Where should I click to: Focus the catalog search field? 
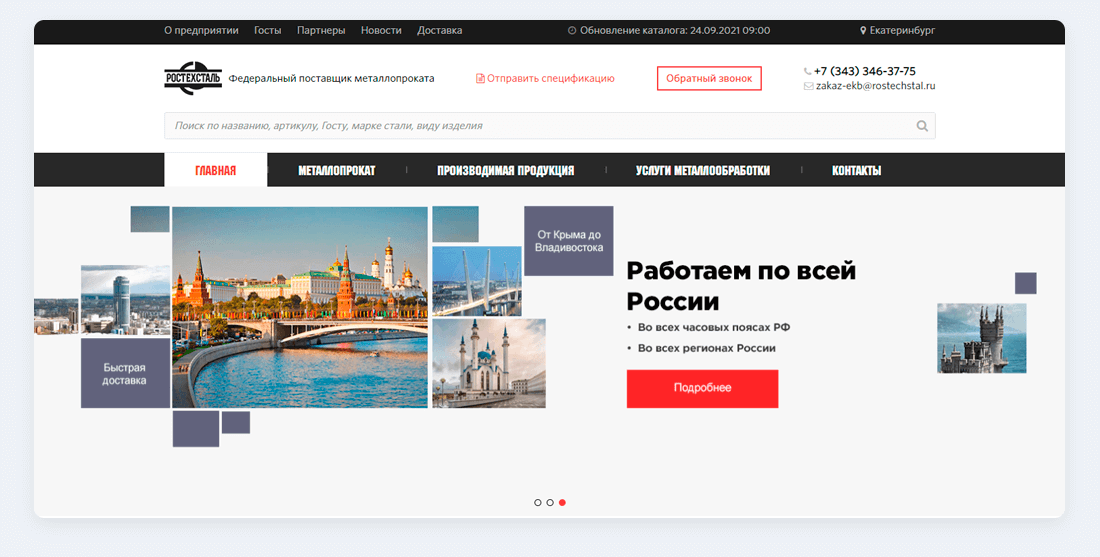tap(550, 126)
